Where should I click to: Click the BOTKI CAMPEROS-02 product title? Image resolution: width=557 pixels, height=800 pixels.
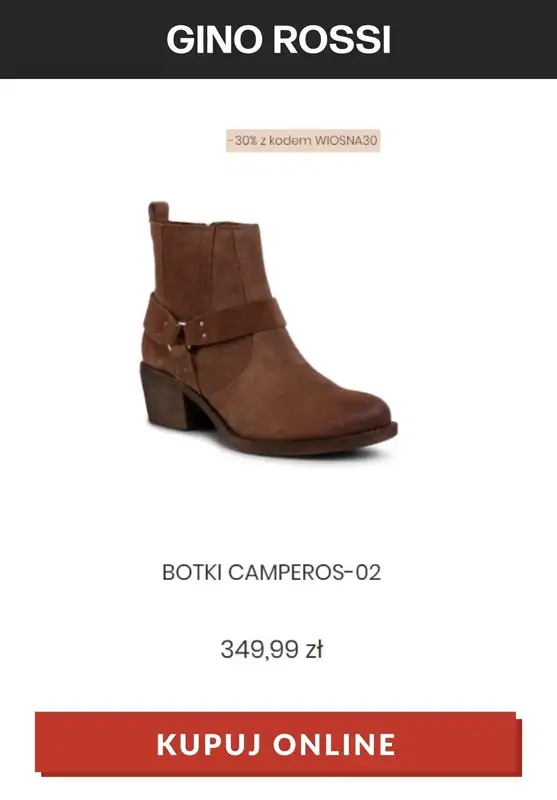pyautogui.click(x=271, y=572)
